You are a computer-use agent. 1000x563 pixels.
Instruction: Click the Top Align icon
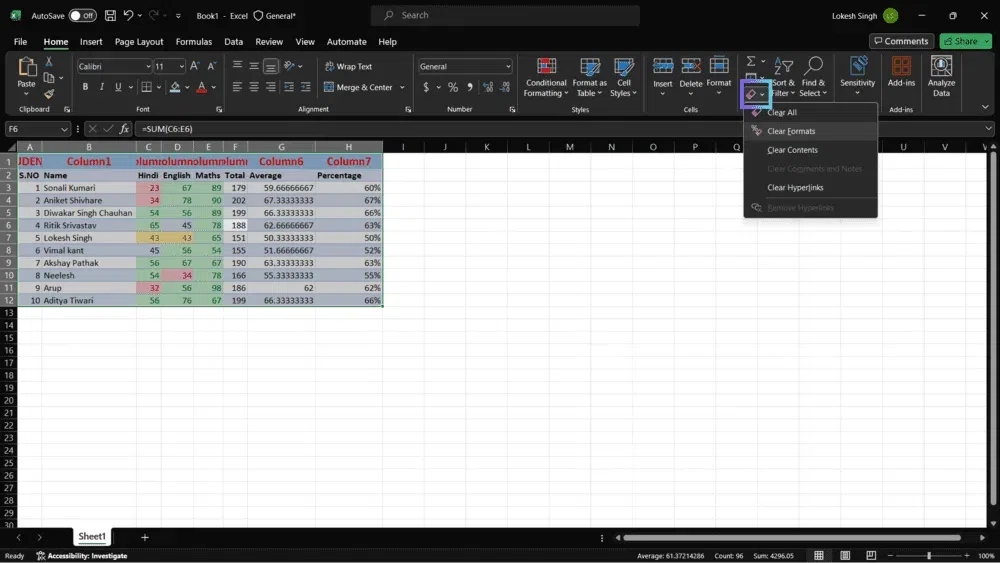click(237, 66)
